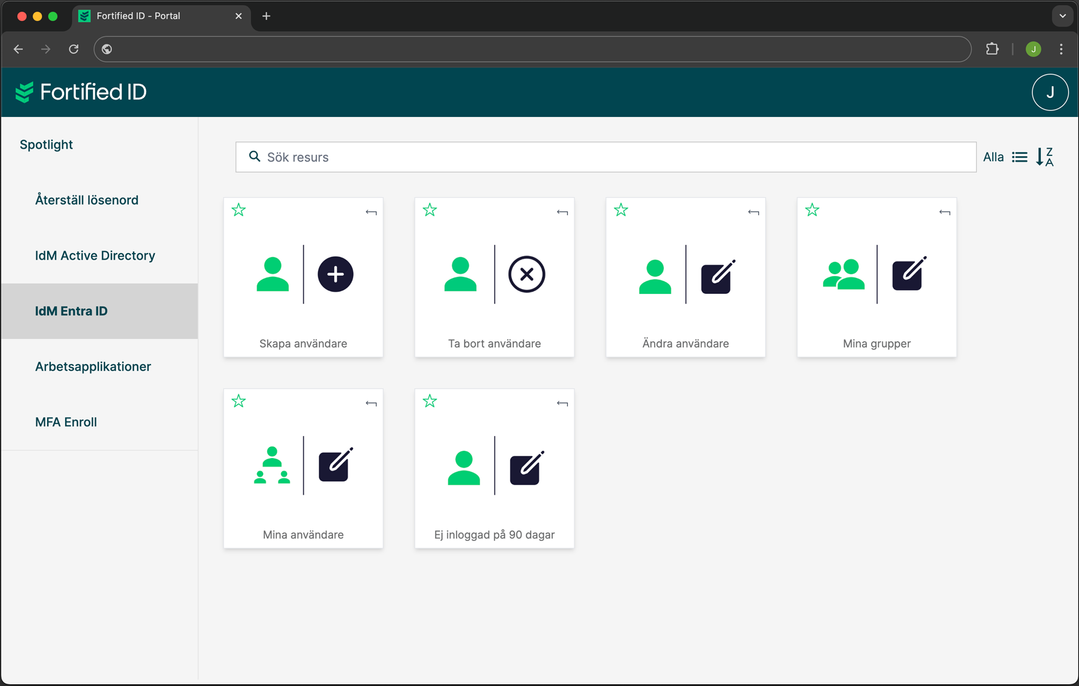The height and width of the screenshot is (686, 1079).
Task: Click the Mina grupper label
Action: click(x=877, y=343)
